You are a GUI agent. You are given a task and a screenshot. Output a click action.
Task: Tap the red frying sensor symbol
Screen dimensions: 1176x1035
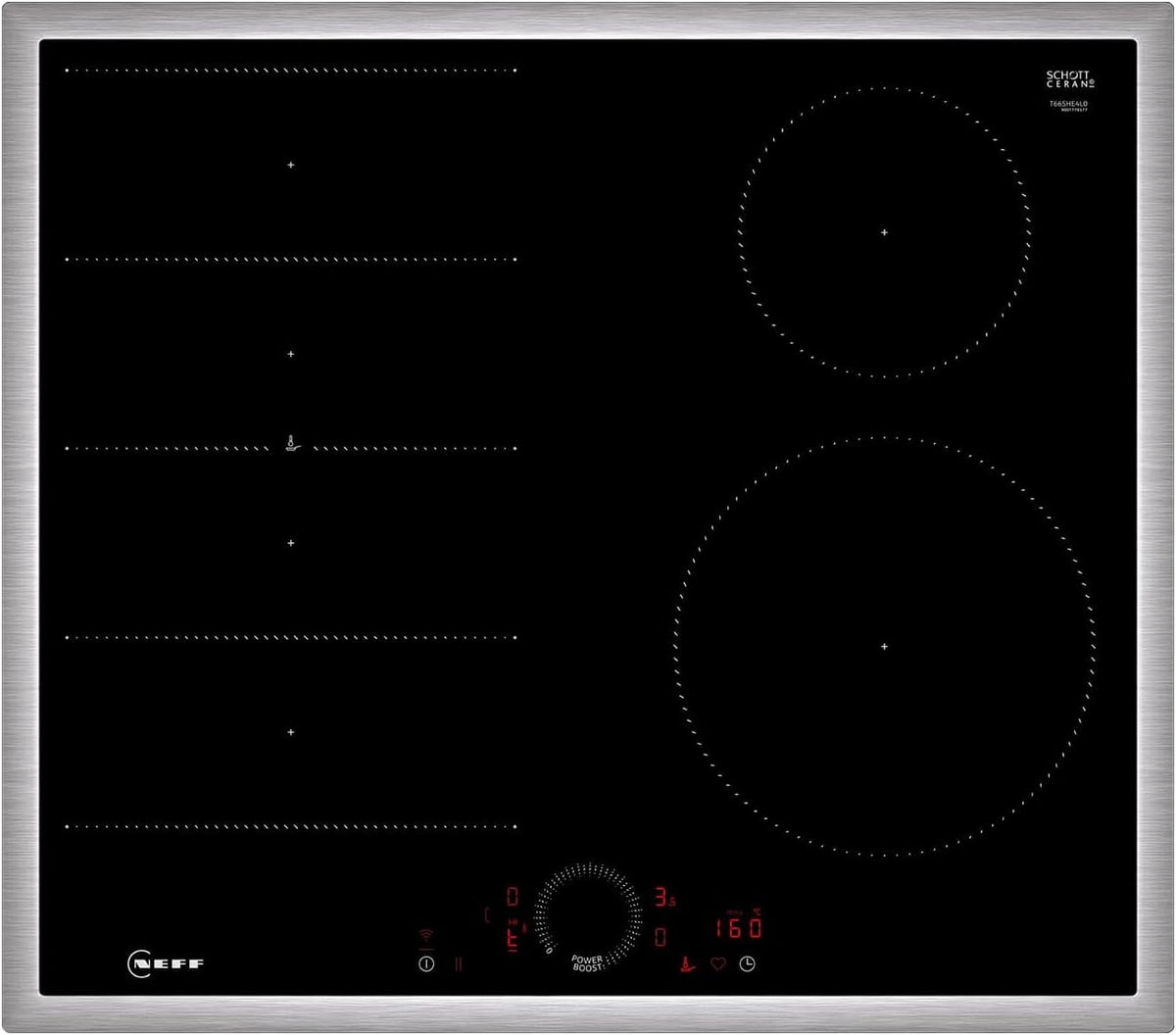pos(688,964)
